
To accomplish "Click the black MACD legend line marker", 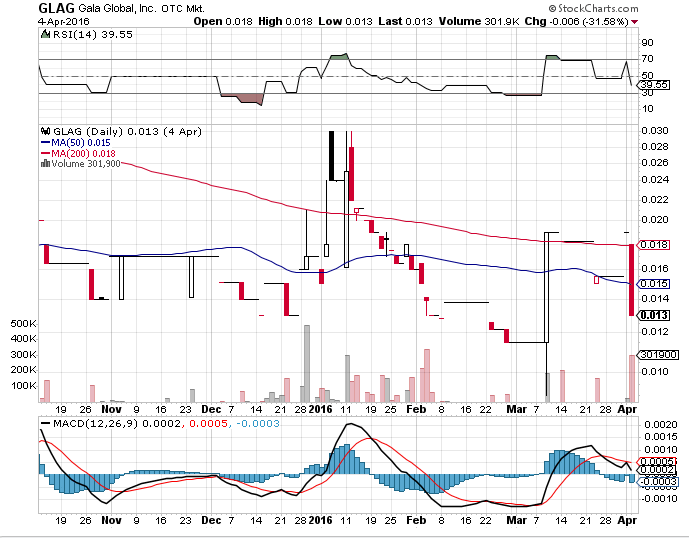I will [x=45, y=424].
